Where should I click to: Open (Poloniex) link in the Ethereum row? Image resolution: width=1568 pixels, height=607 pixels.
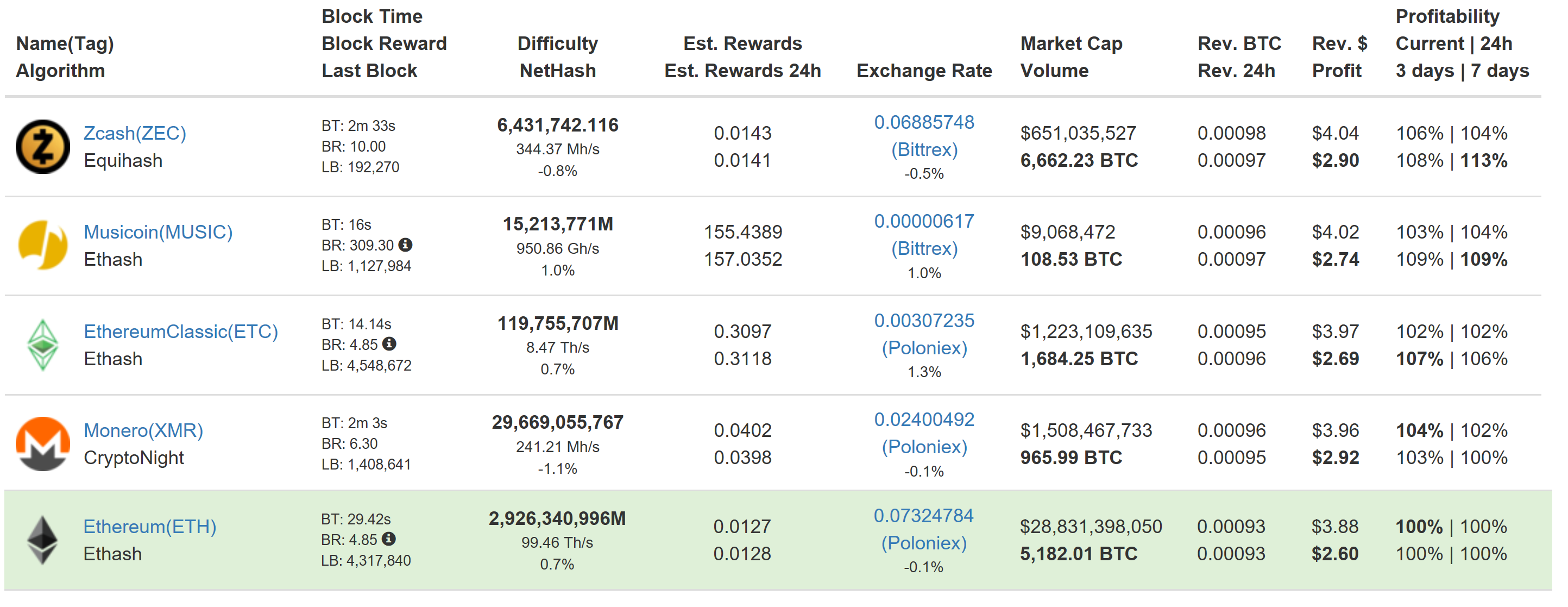[x=923, y=543]
